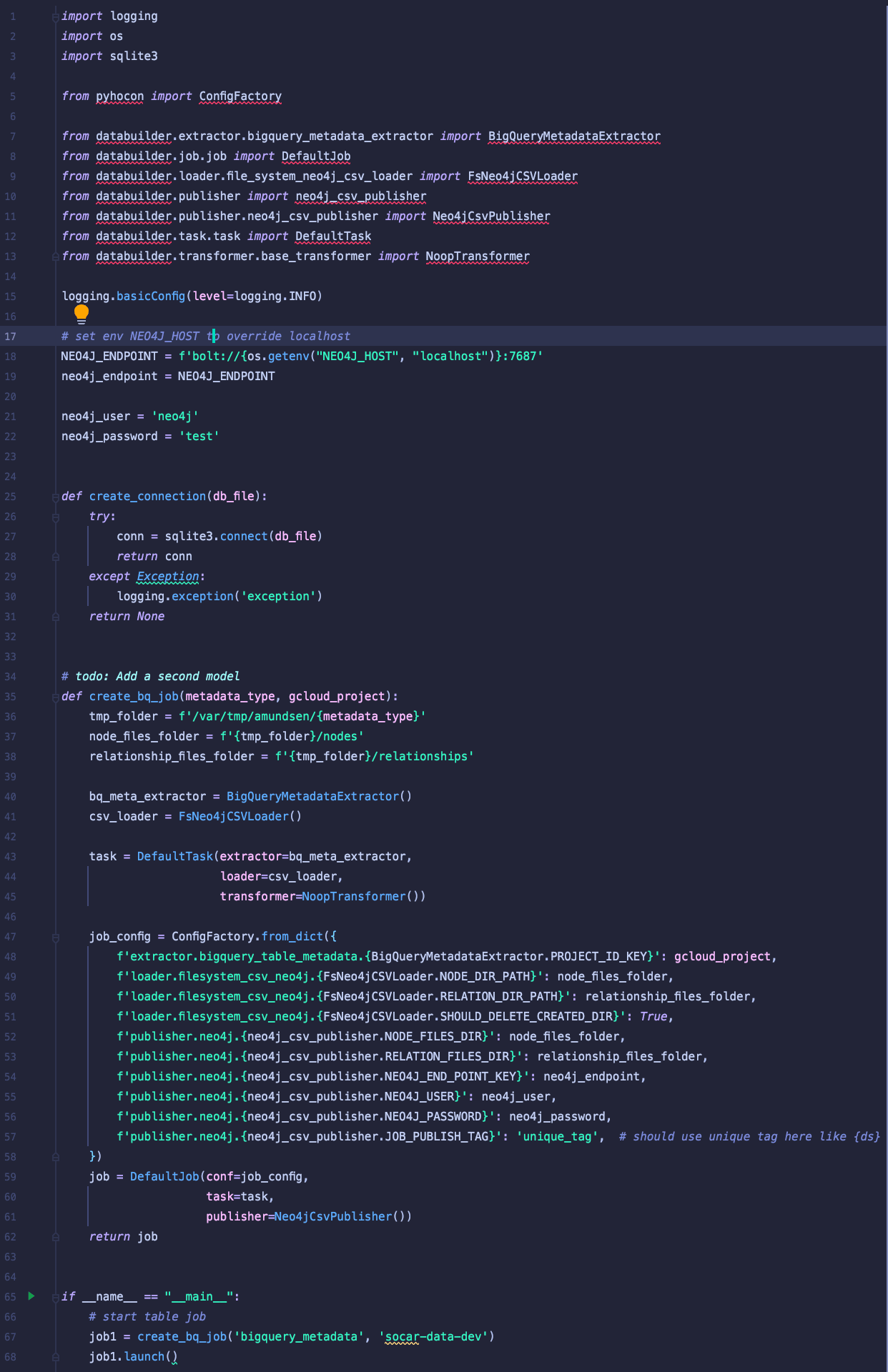This screenshot has height=1372, width=888.
Task: Click the fold end marker beside return job
Action: point(56,1236)
